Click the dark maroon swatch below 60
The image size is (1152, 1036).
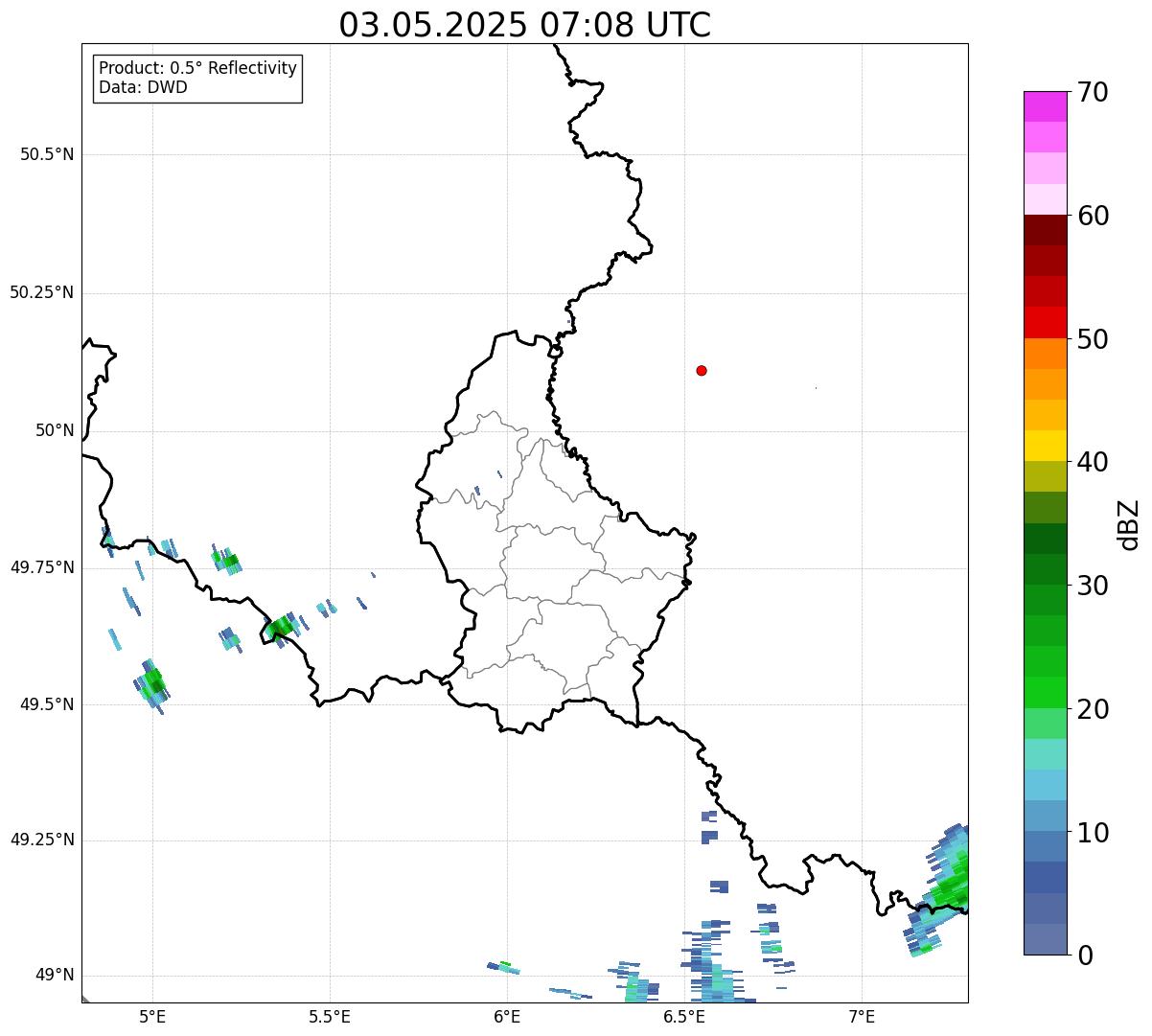click(1045, 230)
